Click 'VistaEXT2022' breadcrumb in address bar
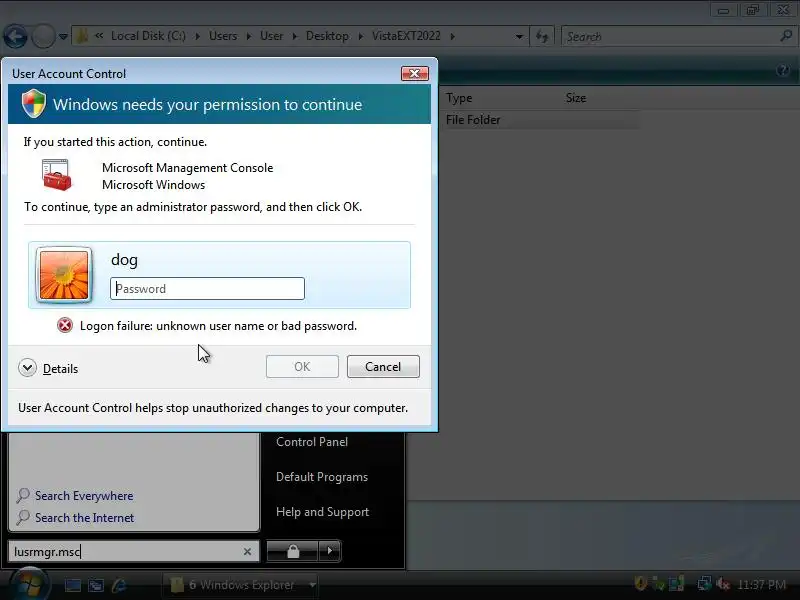Viewport: 800px width, 600px height. 406,36
